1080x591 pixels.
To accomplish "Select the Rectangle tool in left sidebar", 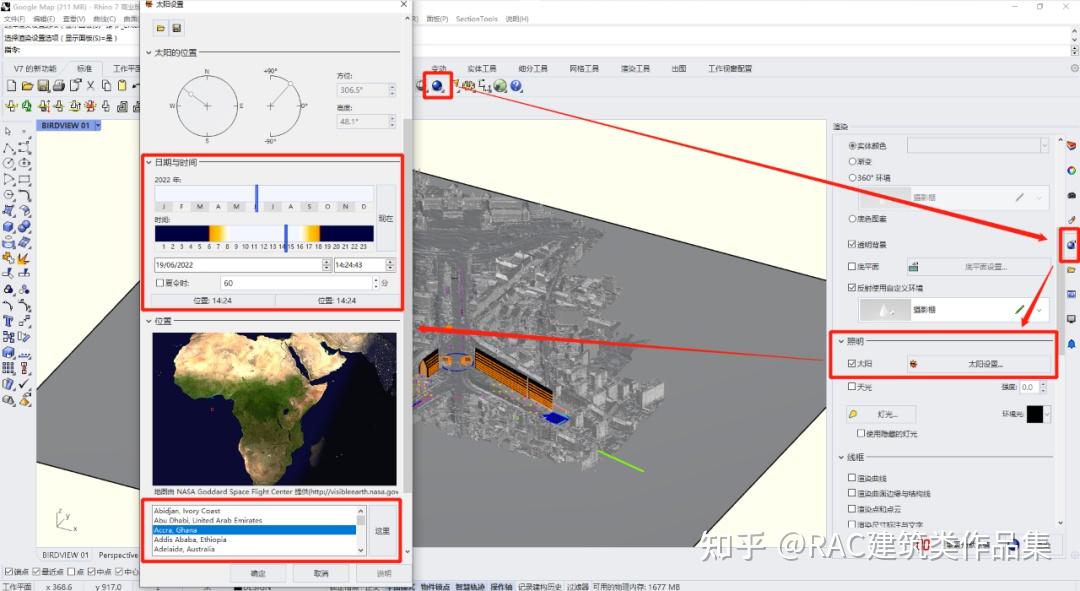I will click(24, 179).
